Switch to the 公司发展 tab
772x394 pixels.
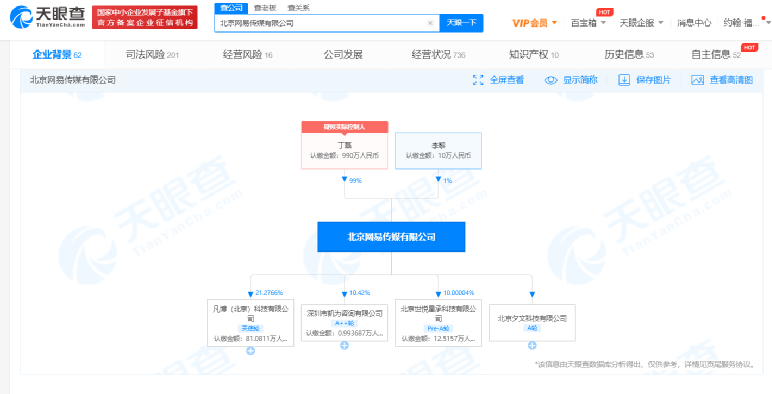(x=343, y=55)
